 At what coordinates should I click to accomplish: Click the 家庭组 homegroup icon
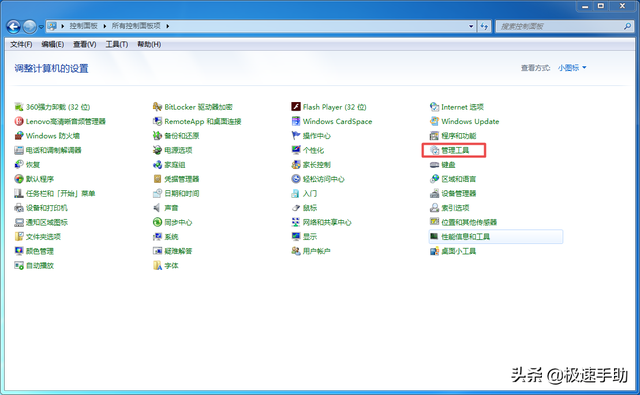(x=157, y=164)
